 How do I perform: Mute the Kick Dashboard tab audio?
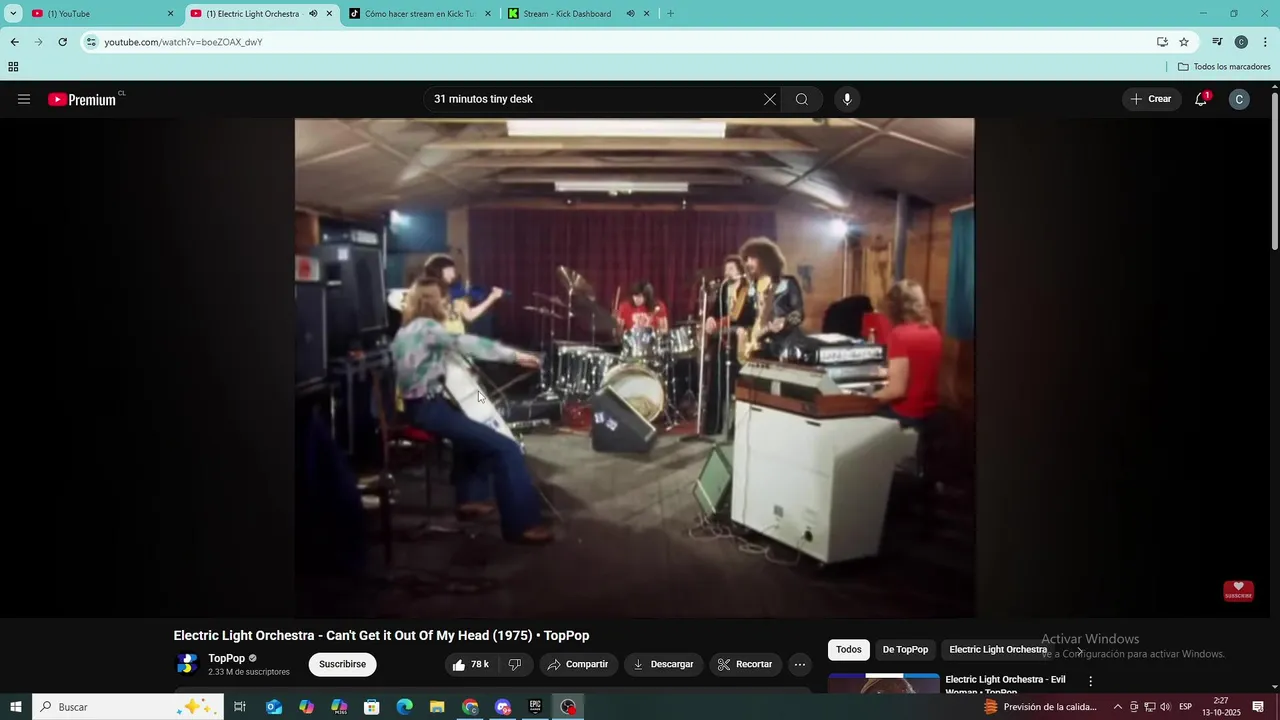(x=630, y=14)
